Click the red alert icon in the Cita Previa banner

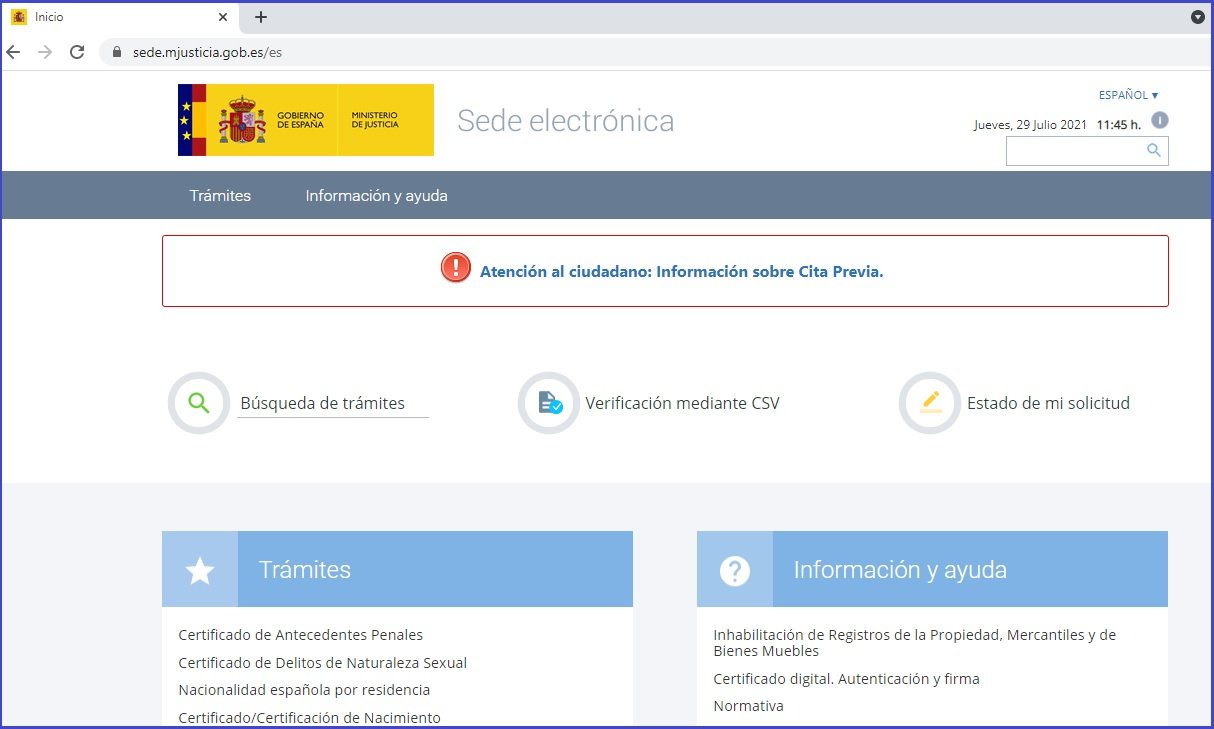[x=454, y=268]
